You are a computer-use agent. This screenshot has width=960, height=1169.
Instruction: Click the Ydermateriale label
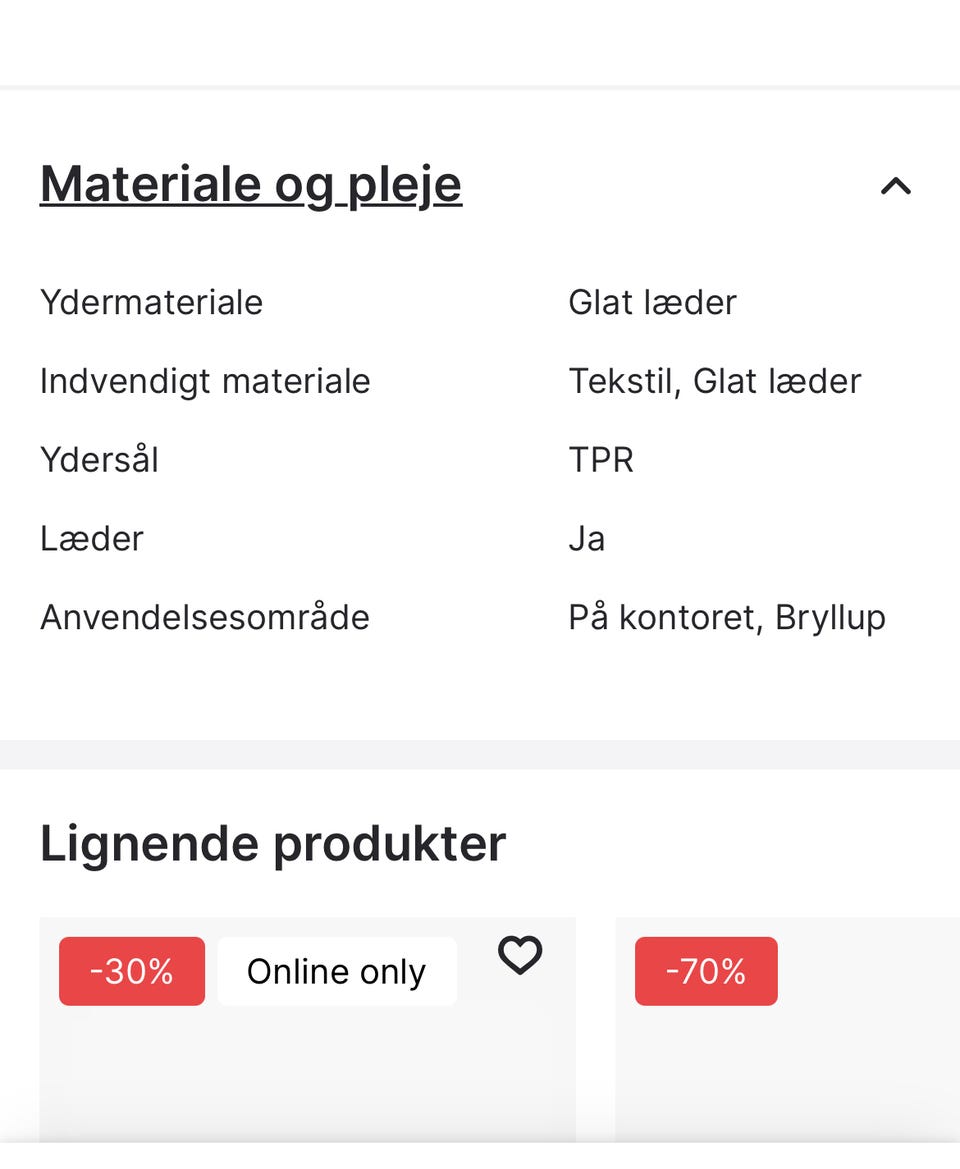(152, 302)
